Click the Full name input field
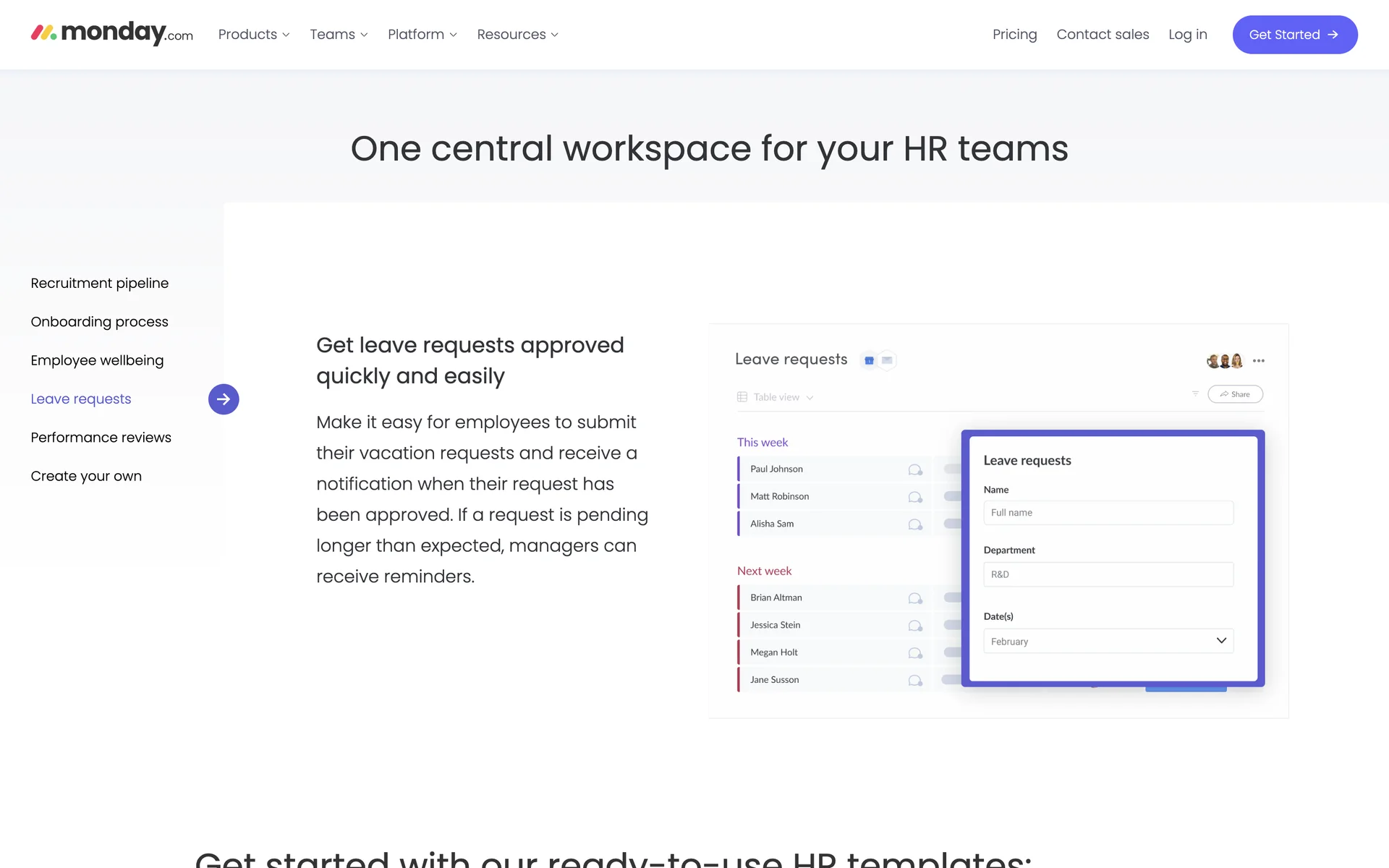The image size is (1389, 868). pyautogui.click(x=1108, y=513)
